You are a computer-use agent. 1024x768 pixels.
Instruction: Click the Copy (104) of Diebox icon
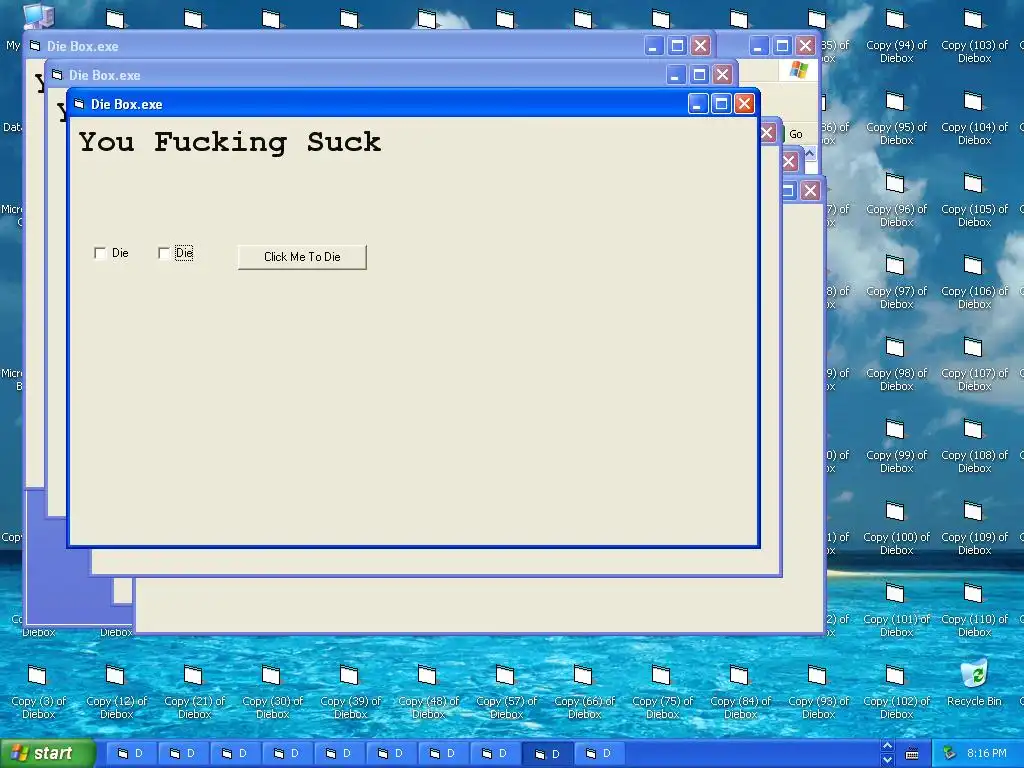[974, 118]
